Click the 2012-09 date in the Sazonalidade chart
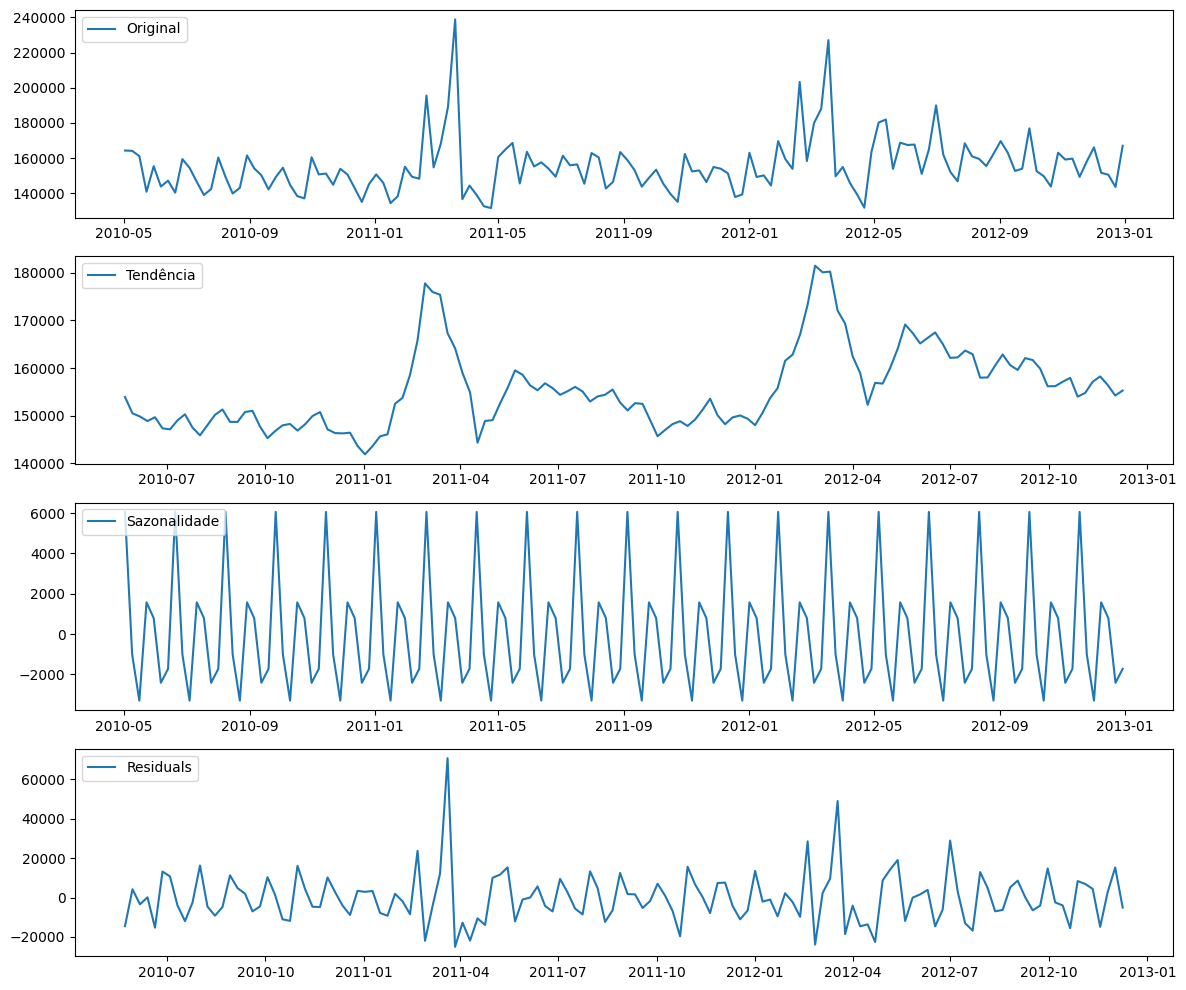The image size is (1186, 990). 1000,726
